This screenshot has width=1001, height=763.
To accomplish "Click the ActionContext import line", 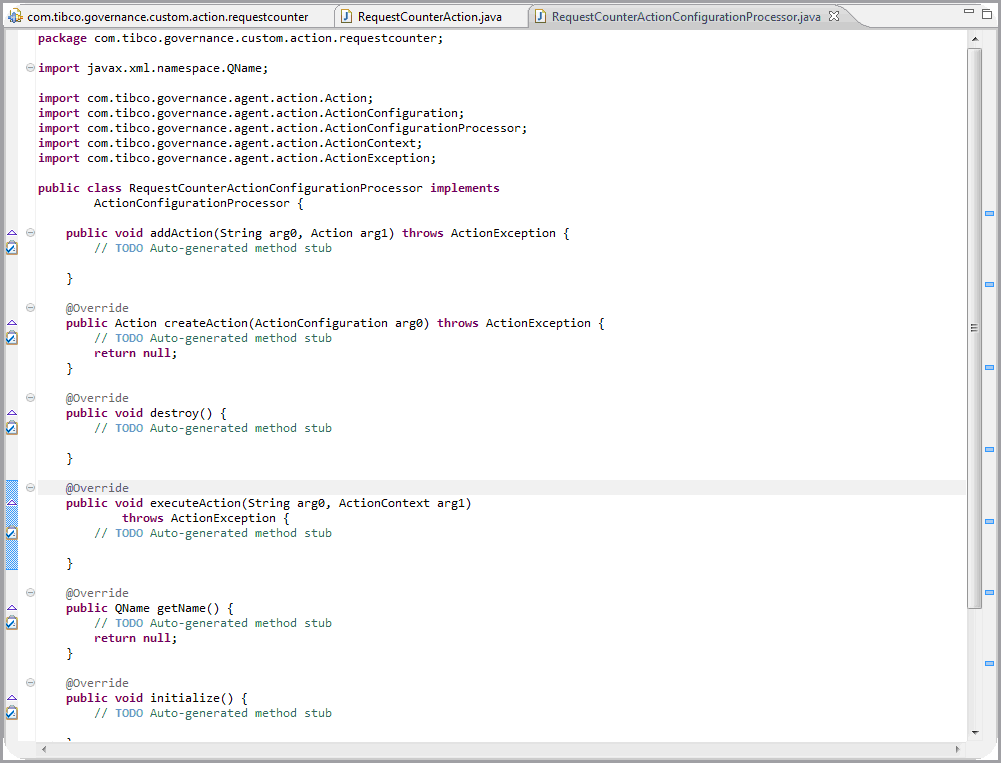I will click(x=230, y=143).
